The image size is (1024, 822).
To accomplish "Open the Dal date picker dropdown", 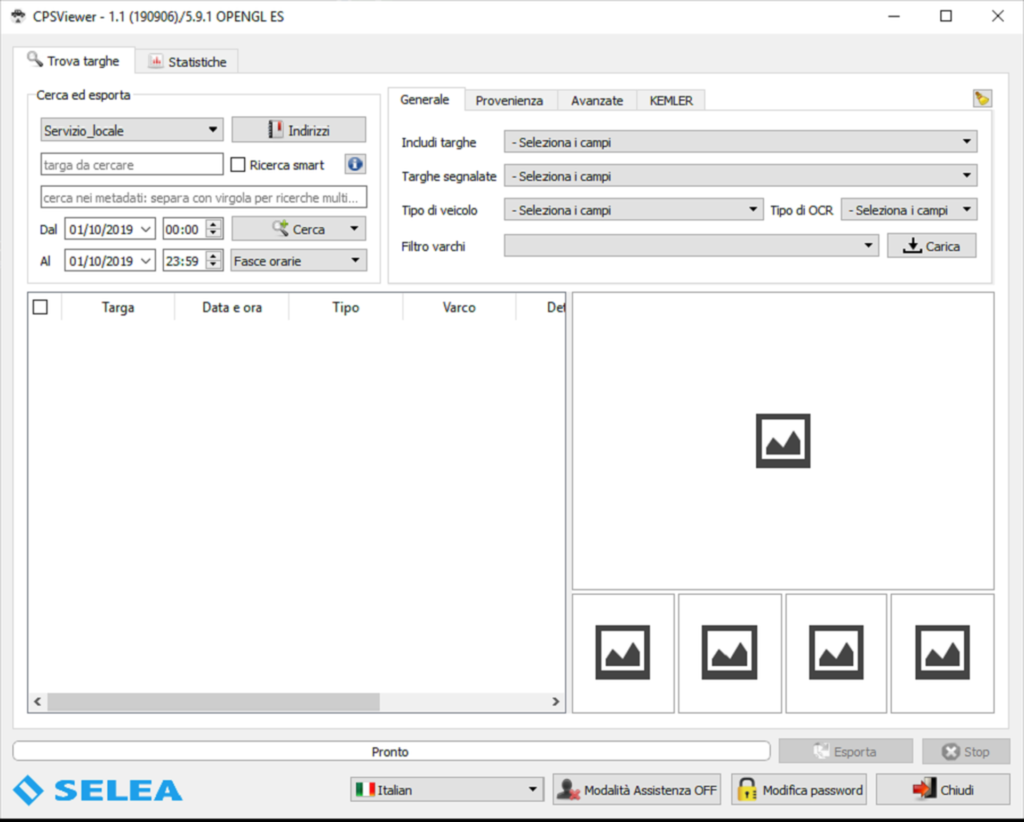I will coord(146,229).
